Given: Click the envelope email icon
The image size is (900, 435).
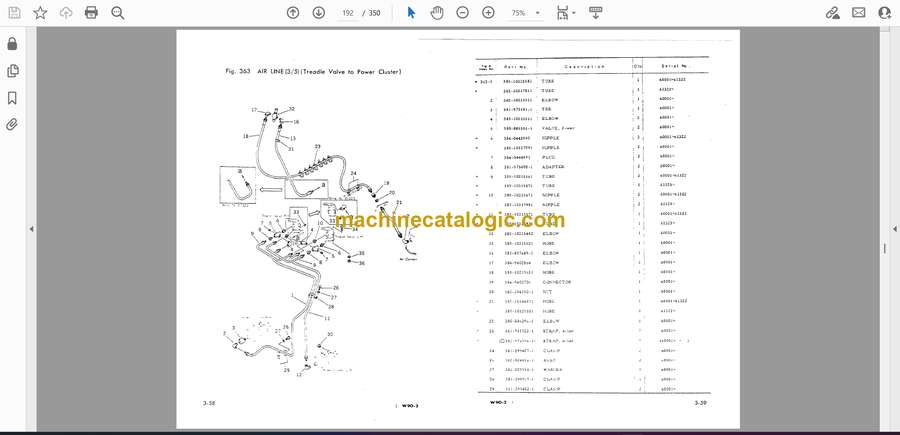Looking at the screenshot, I should click(859, 13).
